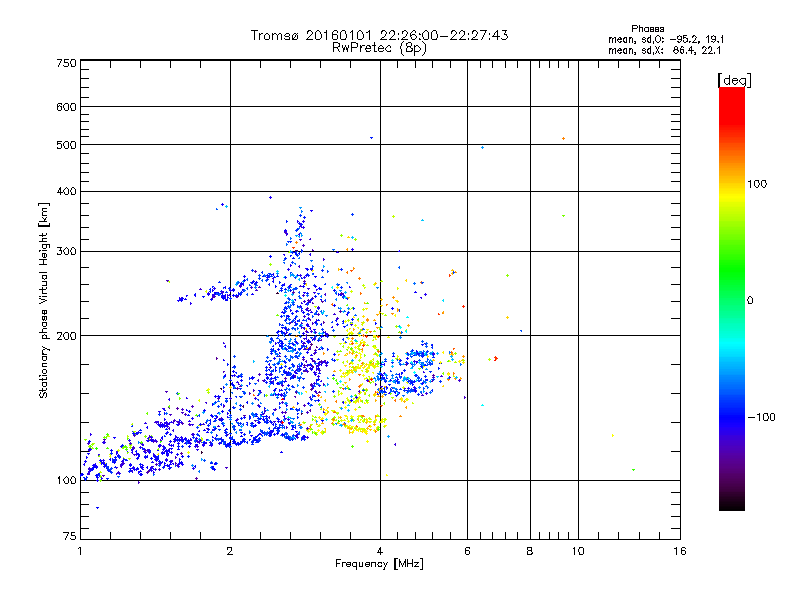Screen dimensions: 800x600
Task: Click the "200" height tick label
Action: 67,336
